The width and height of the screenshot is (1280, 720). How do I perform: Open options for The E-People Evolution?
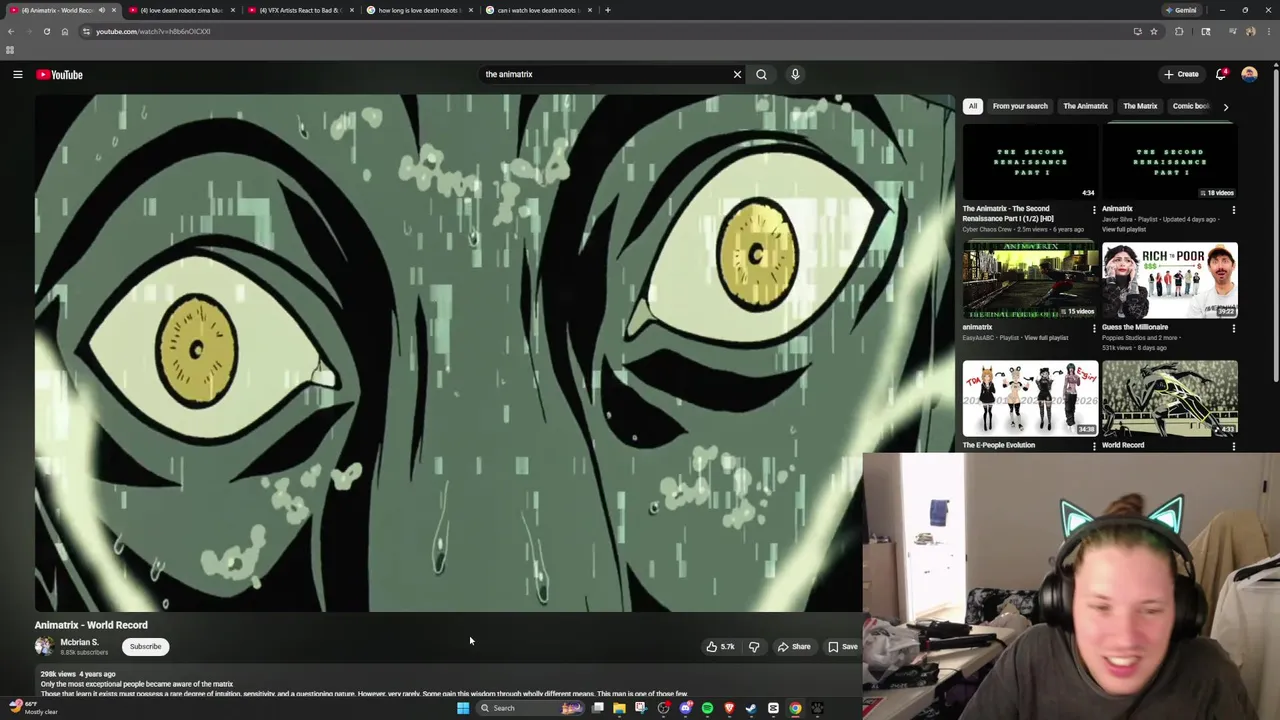pos(1094,446)
